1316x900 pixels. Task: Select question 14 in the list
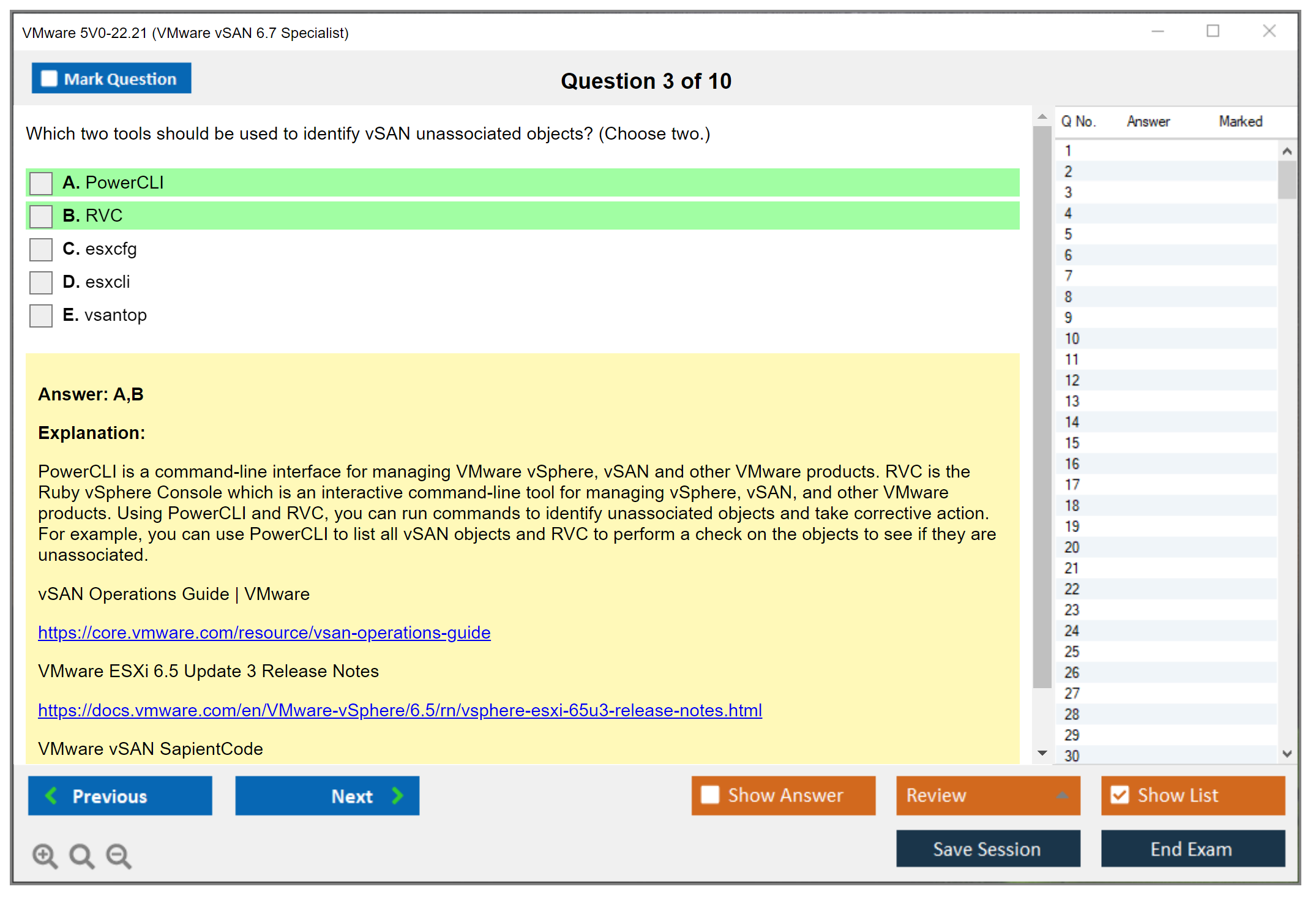pos(1072,422)
